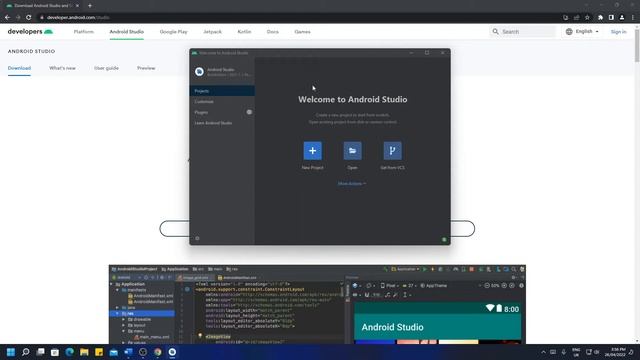Click the browser address bar URL
This screenshot has width=640, height=360.
(x=78, y=18)
